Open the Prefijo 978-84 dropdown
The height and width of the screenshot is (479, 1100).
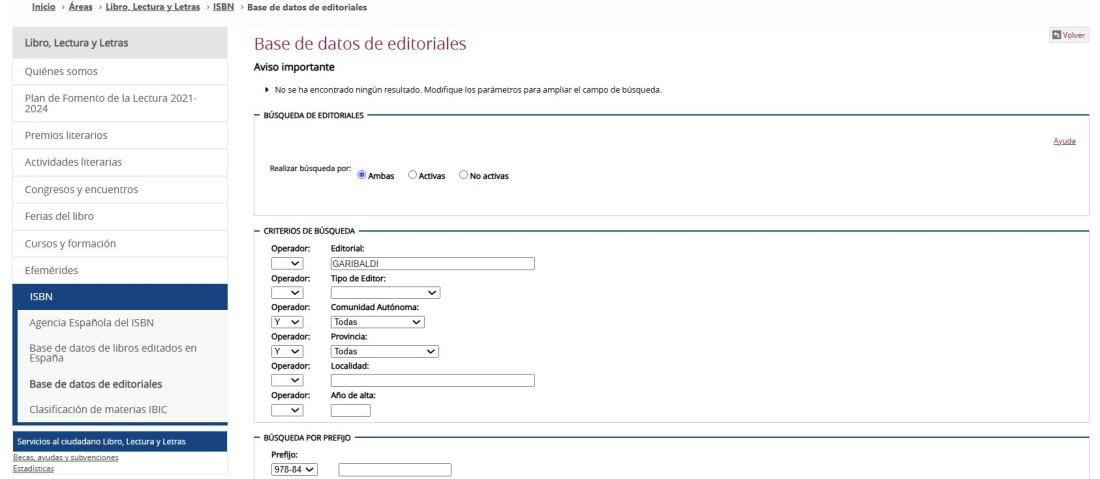pyautogui.click(x=294, y=470)
